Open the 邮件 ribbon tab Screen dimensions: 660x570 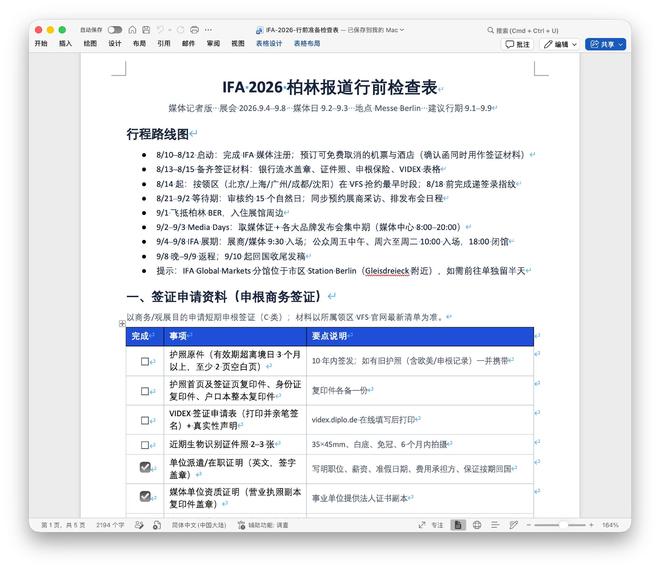(188, 43)
